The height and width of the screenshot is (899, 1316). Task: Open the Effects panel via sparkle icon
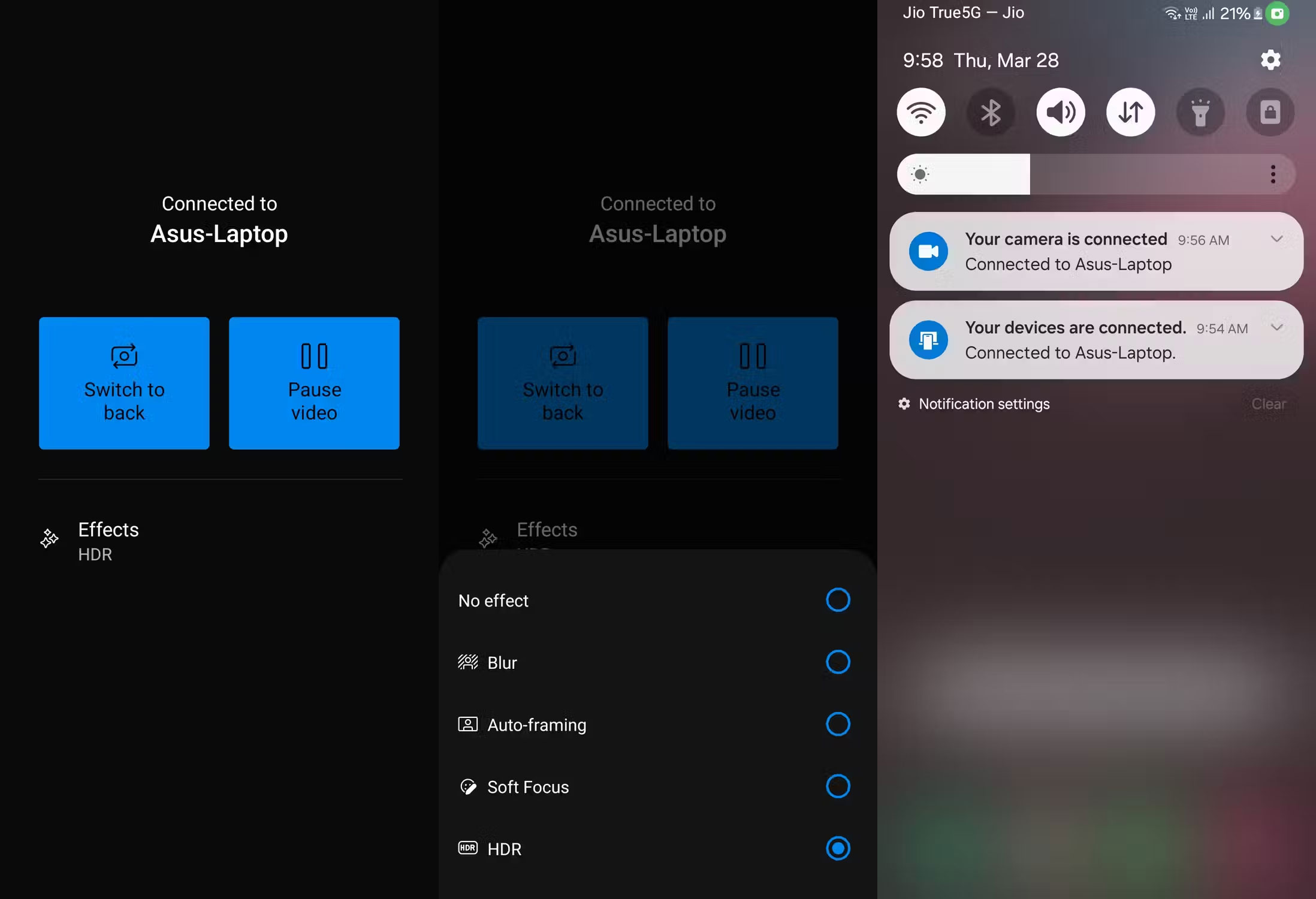point(49,539)
